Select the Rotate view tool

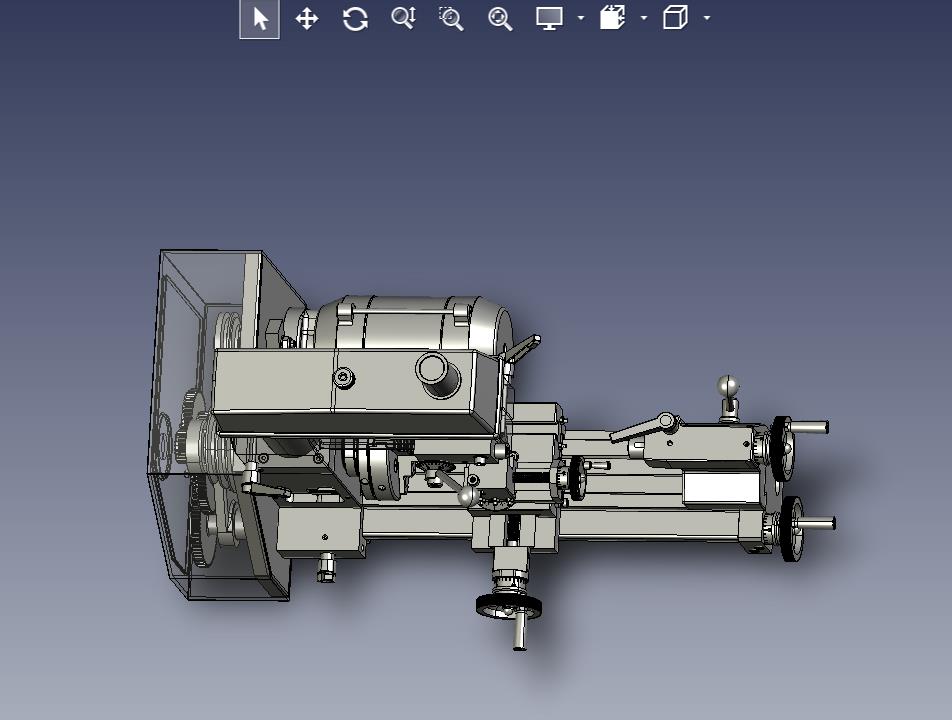(355, 19)
